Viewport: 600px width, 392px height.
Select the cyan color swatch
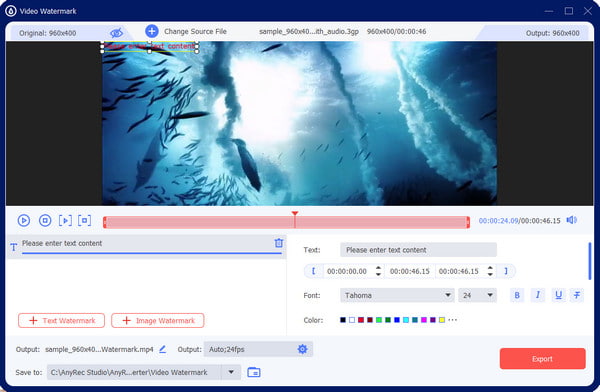tap(406, 320)
